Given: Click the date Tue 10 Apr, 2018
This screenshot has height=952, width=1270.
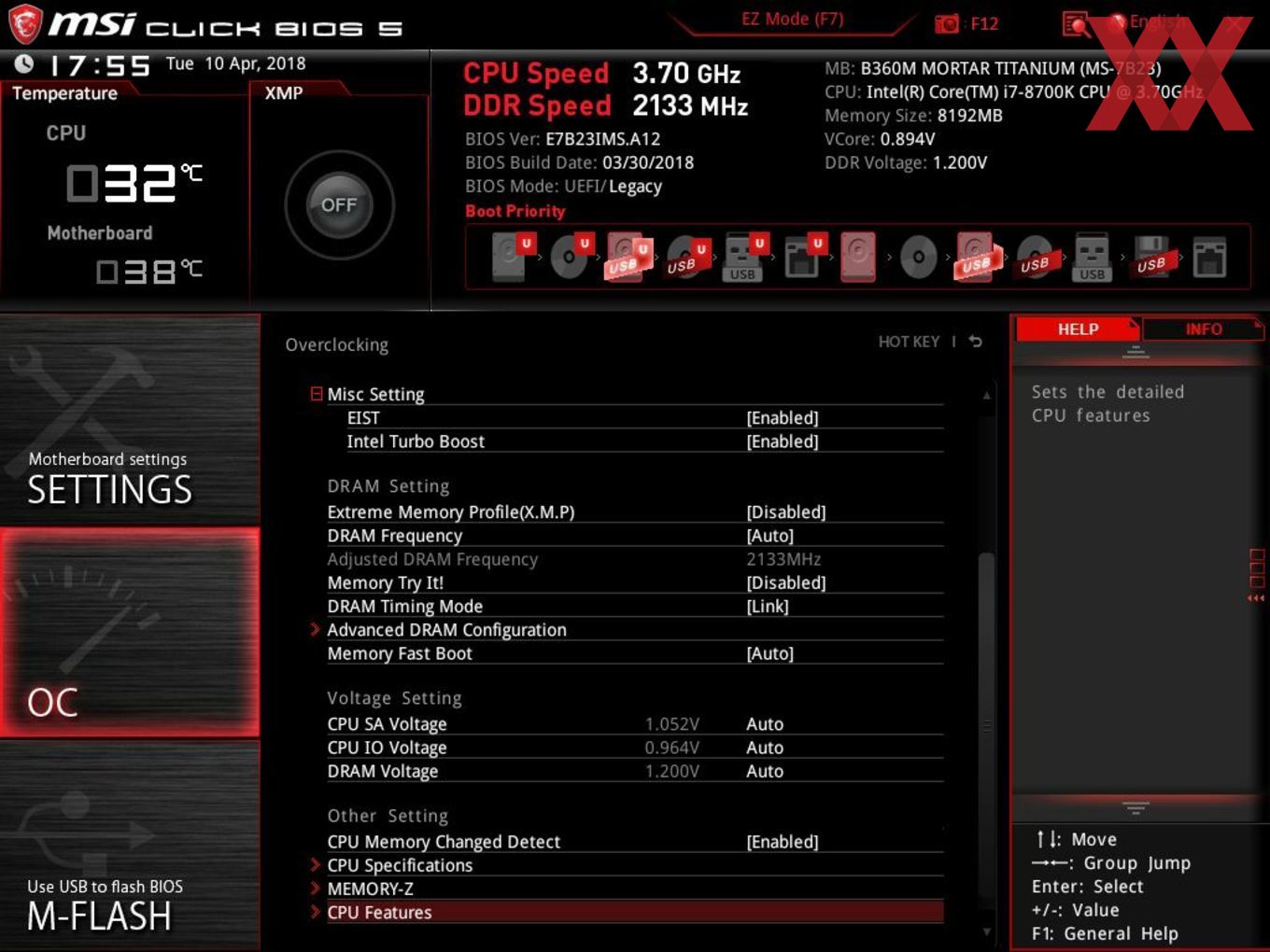Looking at the screenshot, I should (x=235, y=63).
